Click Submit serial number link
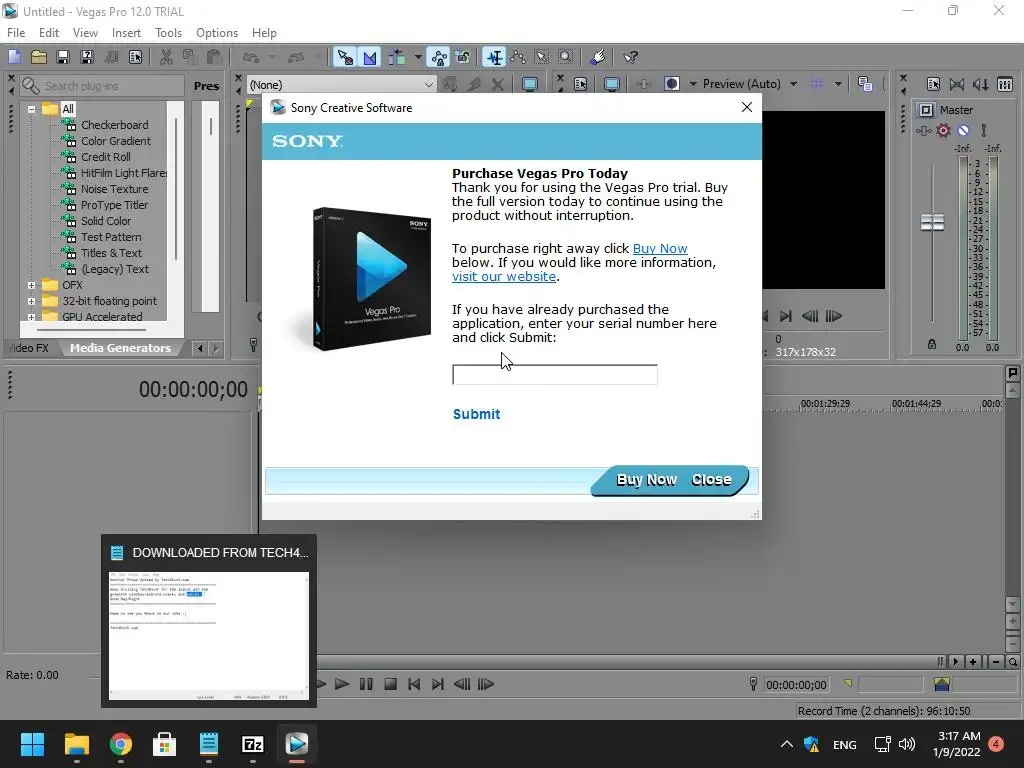This screenshot has height=768, width=1024. tap(477, 414)
